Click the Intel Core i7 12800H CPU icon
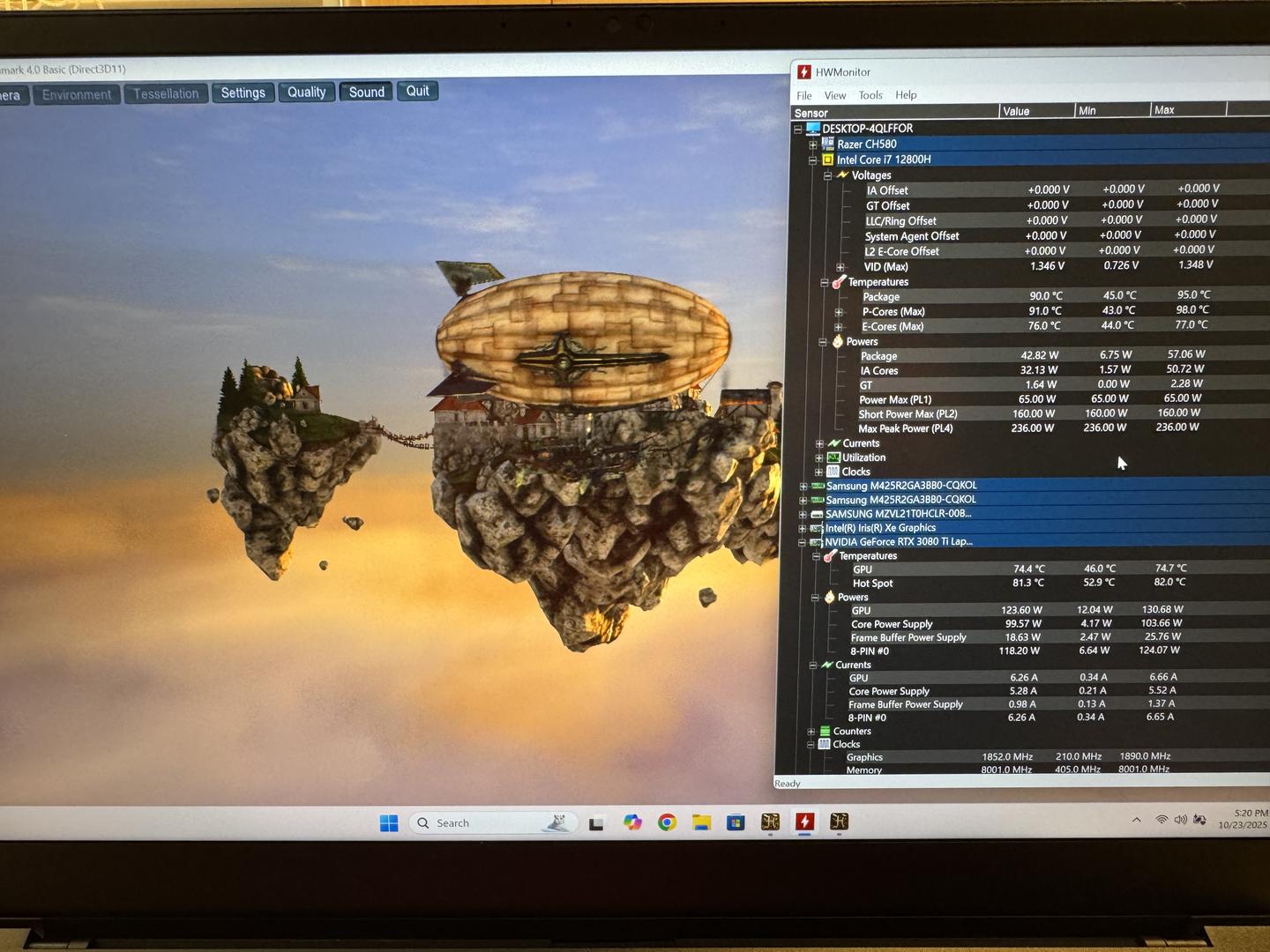 (x=827, y=160)
